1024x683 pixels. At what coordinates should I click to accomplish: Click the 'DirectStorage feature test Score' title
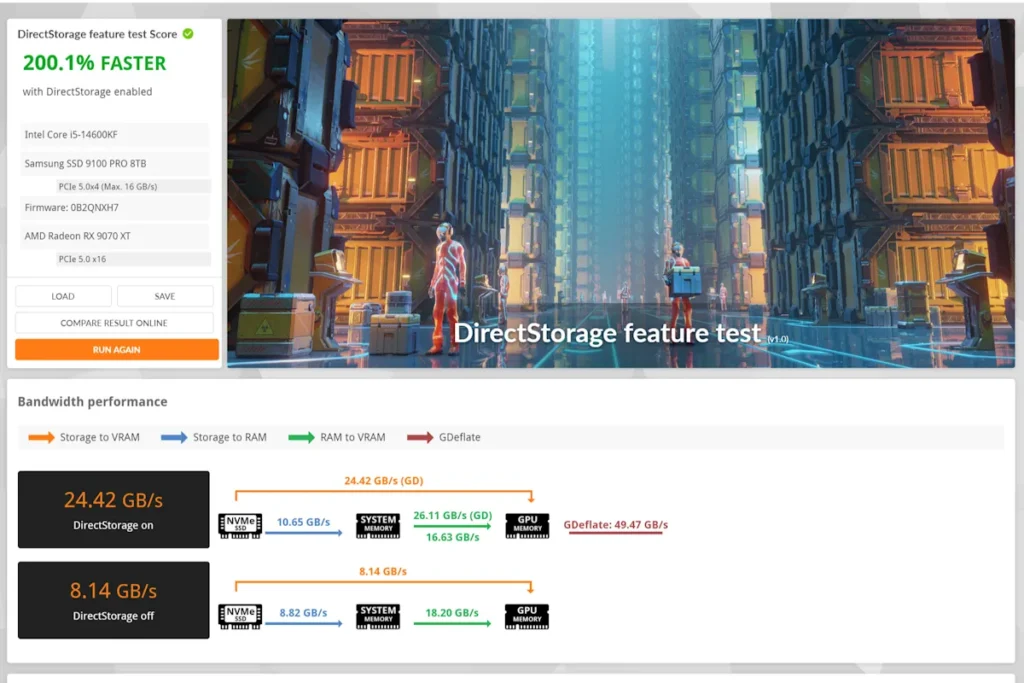97,34
